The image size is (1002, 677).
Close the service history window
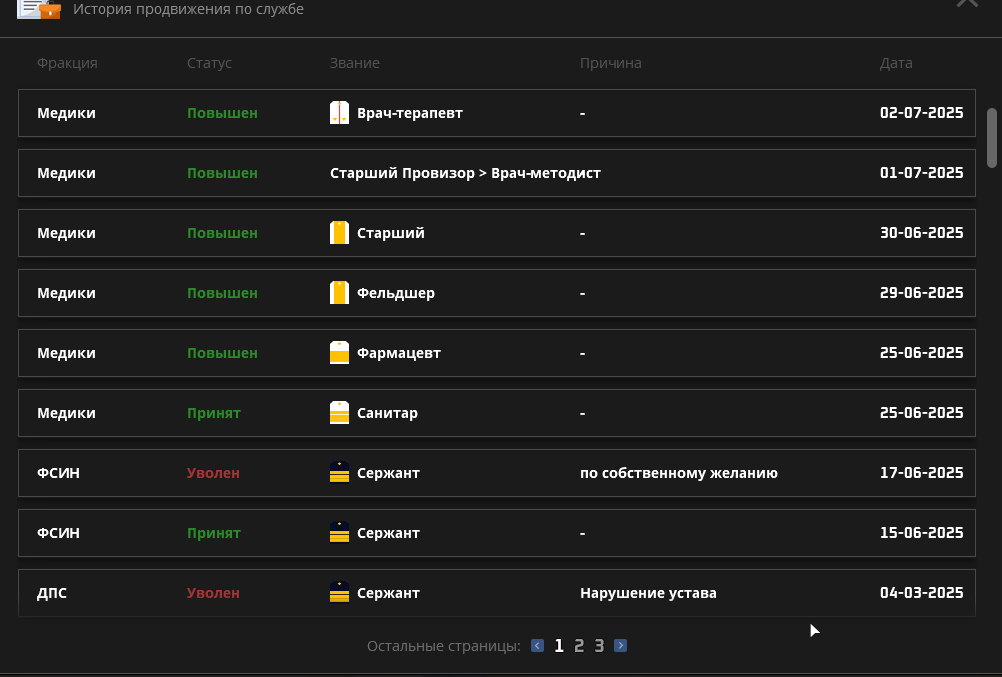[967, 3]
